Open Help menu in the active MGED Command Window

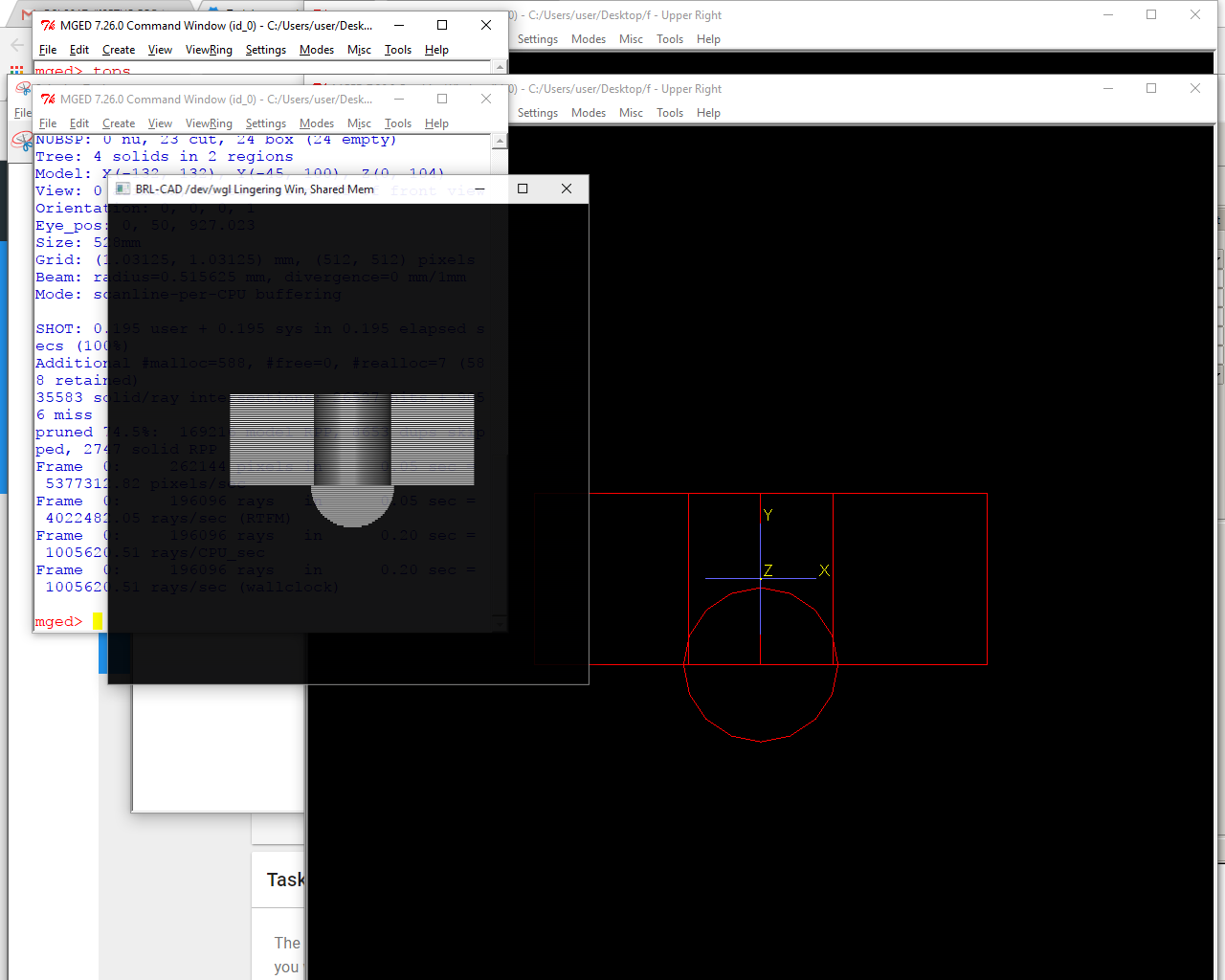pyautogui.click(x=436, y=50)
